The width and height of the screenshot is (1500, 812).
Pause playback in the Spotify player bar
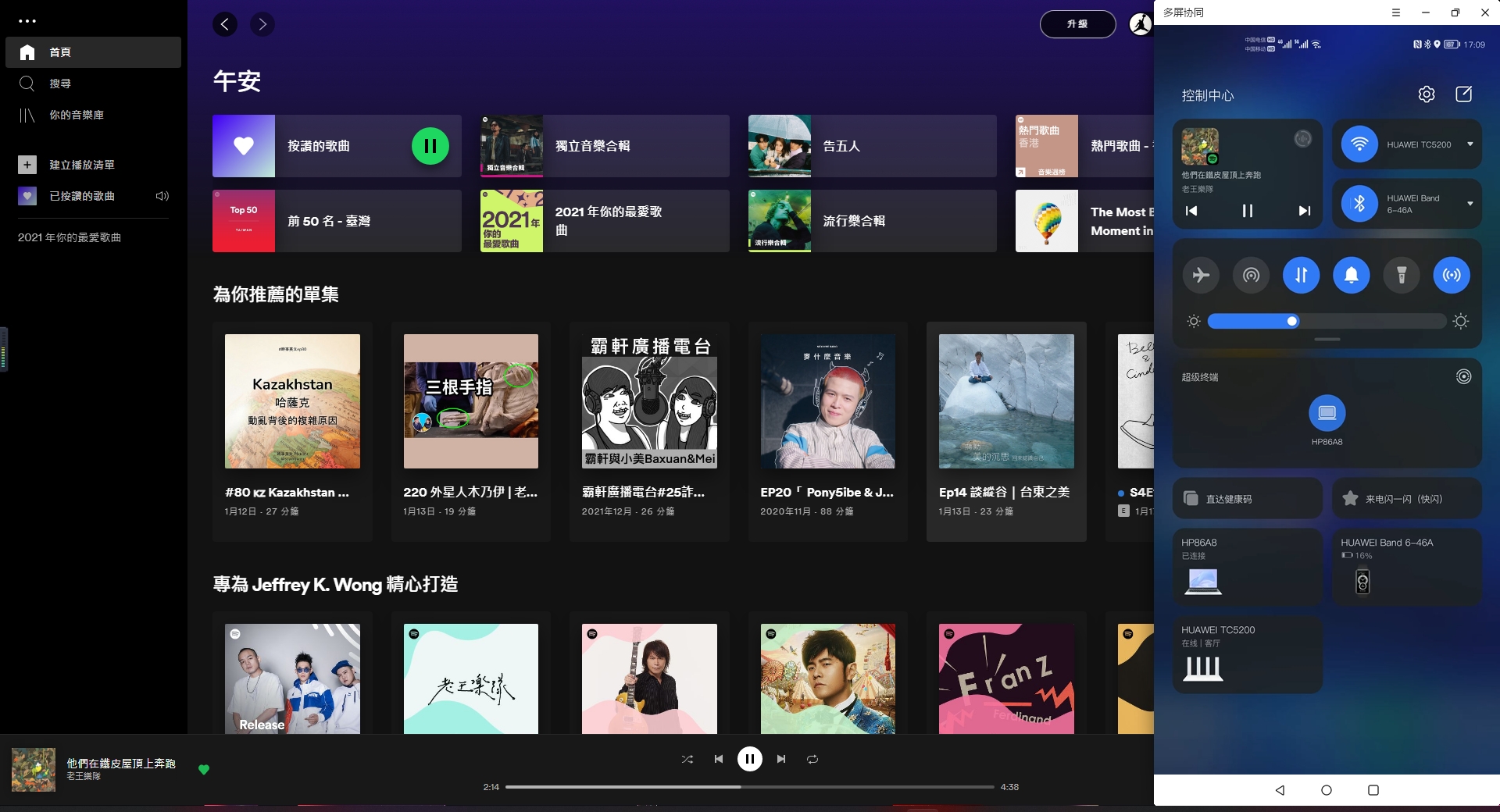click(750, 759)
